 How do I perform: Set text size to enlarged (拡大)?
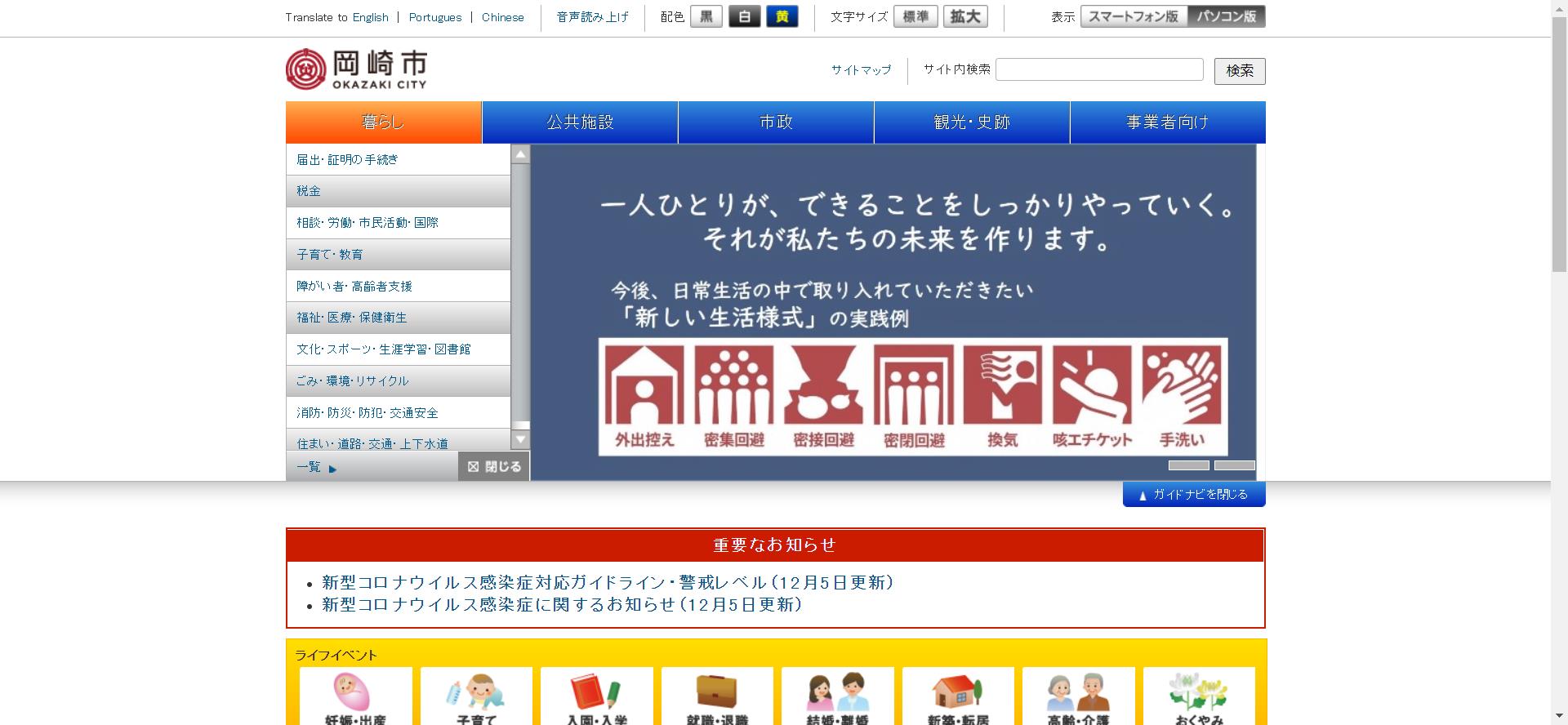click(x=964, y=16)
